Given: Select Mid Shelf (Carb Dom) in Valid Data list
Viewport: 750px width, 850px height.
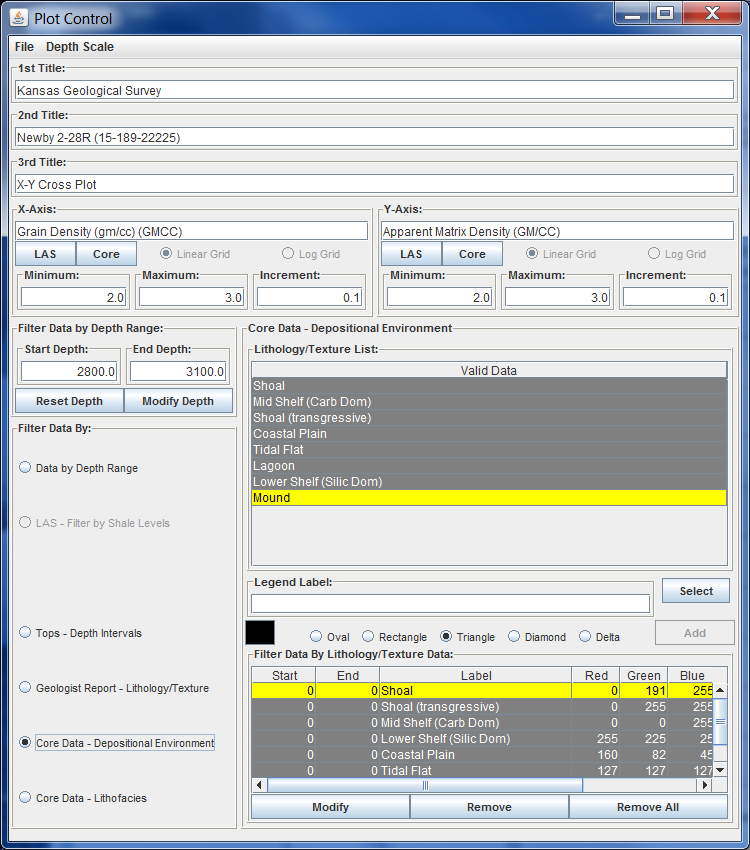Looking at the screenshot, I should tap(489, 402).
